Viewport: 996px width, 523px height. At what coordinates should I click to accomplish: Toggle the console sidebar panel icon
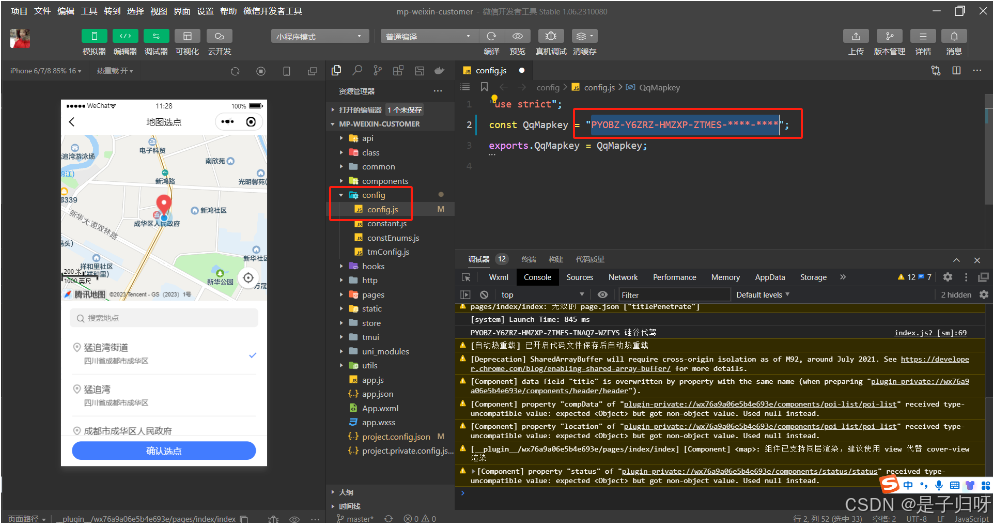click(x=465, y=295)
